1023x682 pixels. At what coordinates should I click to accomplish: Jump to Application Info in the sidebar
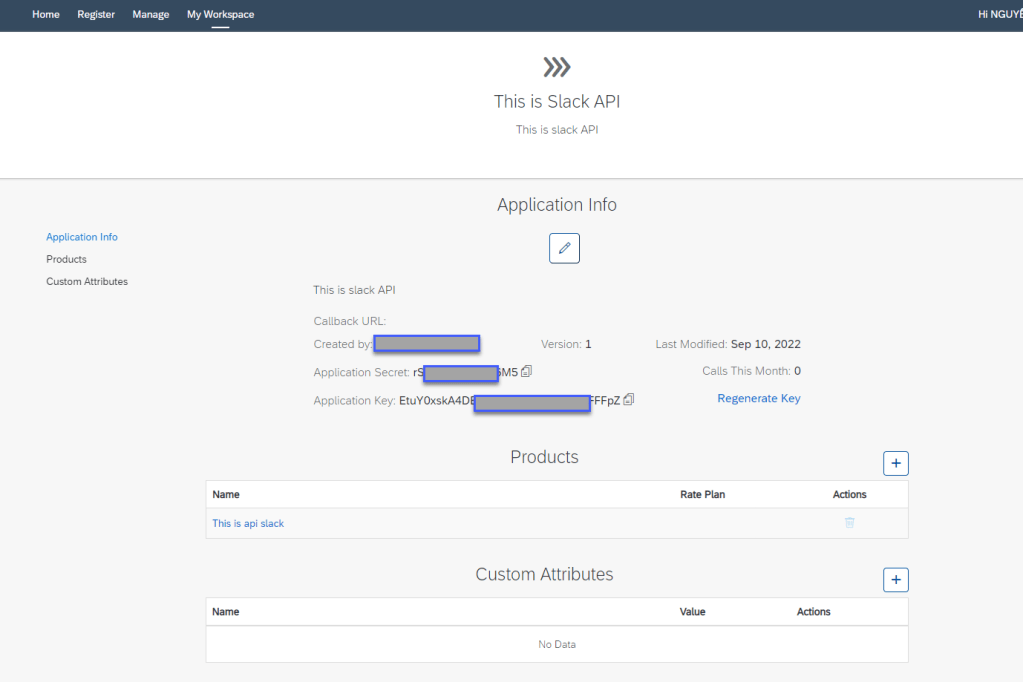[82, 237]
